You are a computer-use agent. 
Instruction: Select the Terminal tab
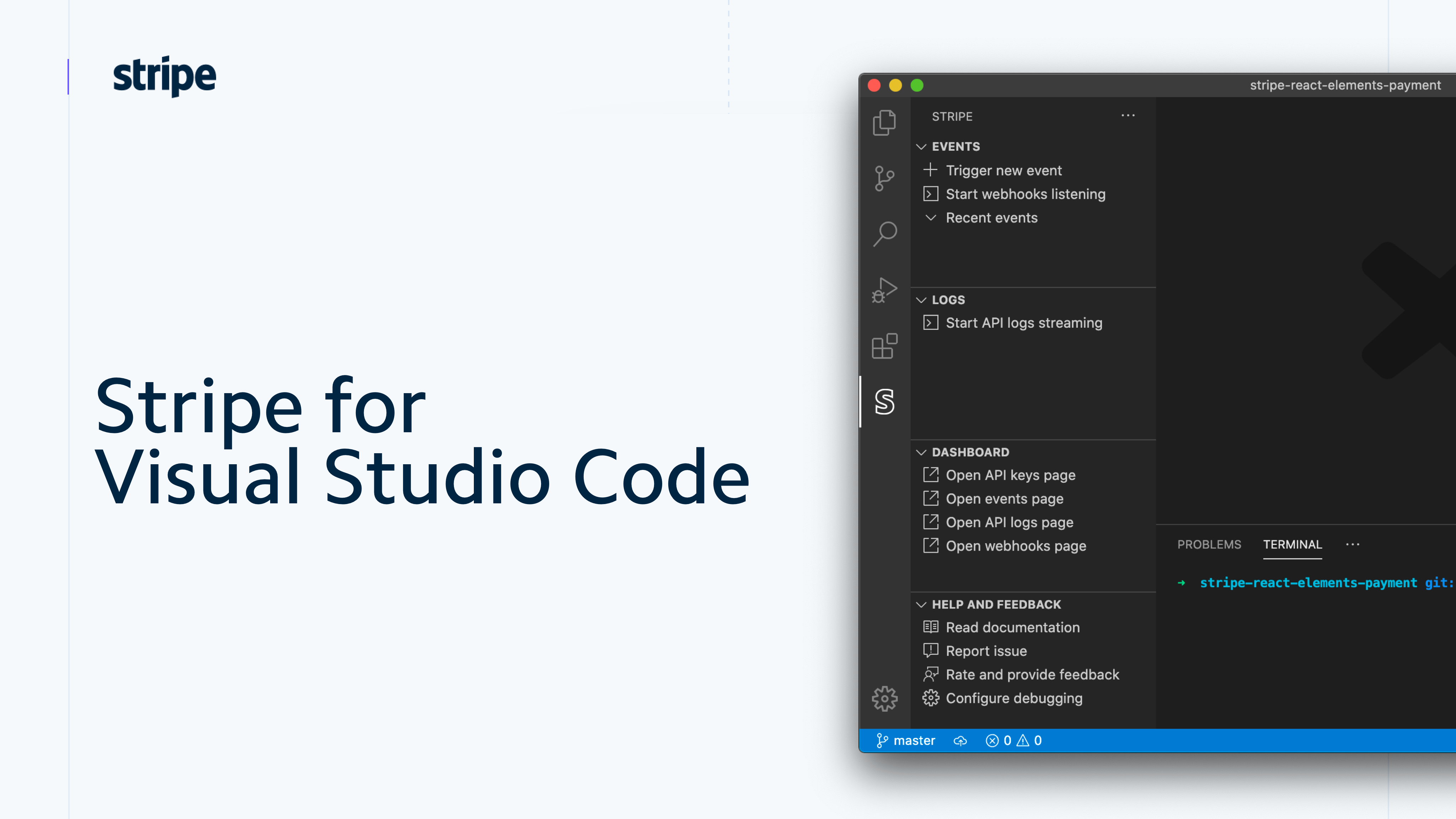point(1292,544)
